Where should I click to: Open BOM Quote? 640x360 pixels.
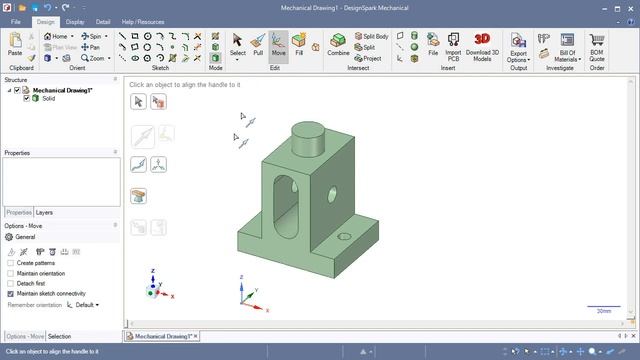597,47
